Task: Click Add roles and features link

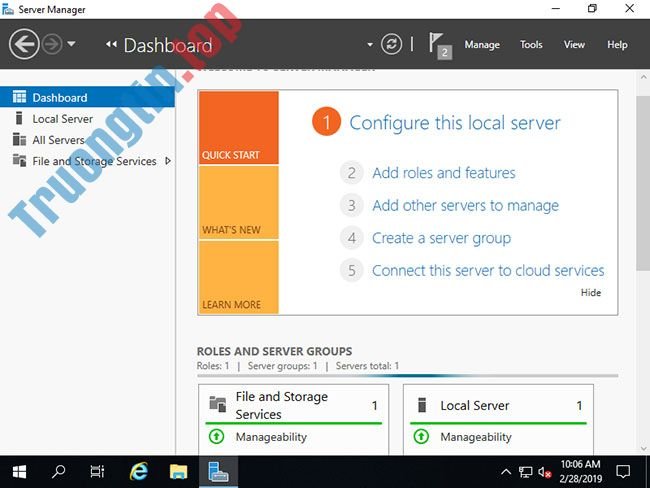Action: point(444,173)
